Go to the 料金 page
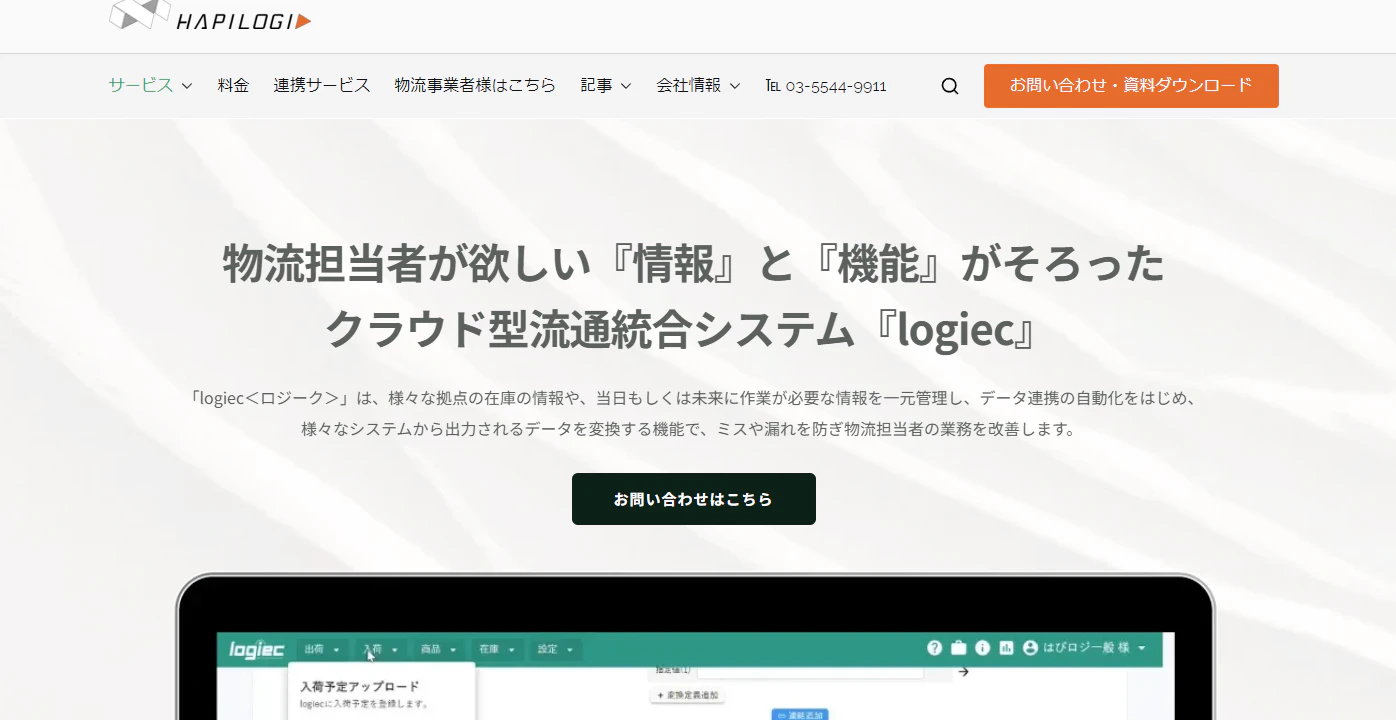The image size is (1396, 720). [x=233, y=85]
